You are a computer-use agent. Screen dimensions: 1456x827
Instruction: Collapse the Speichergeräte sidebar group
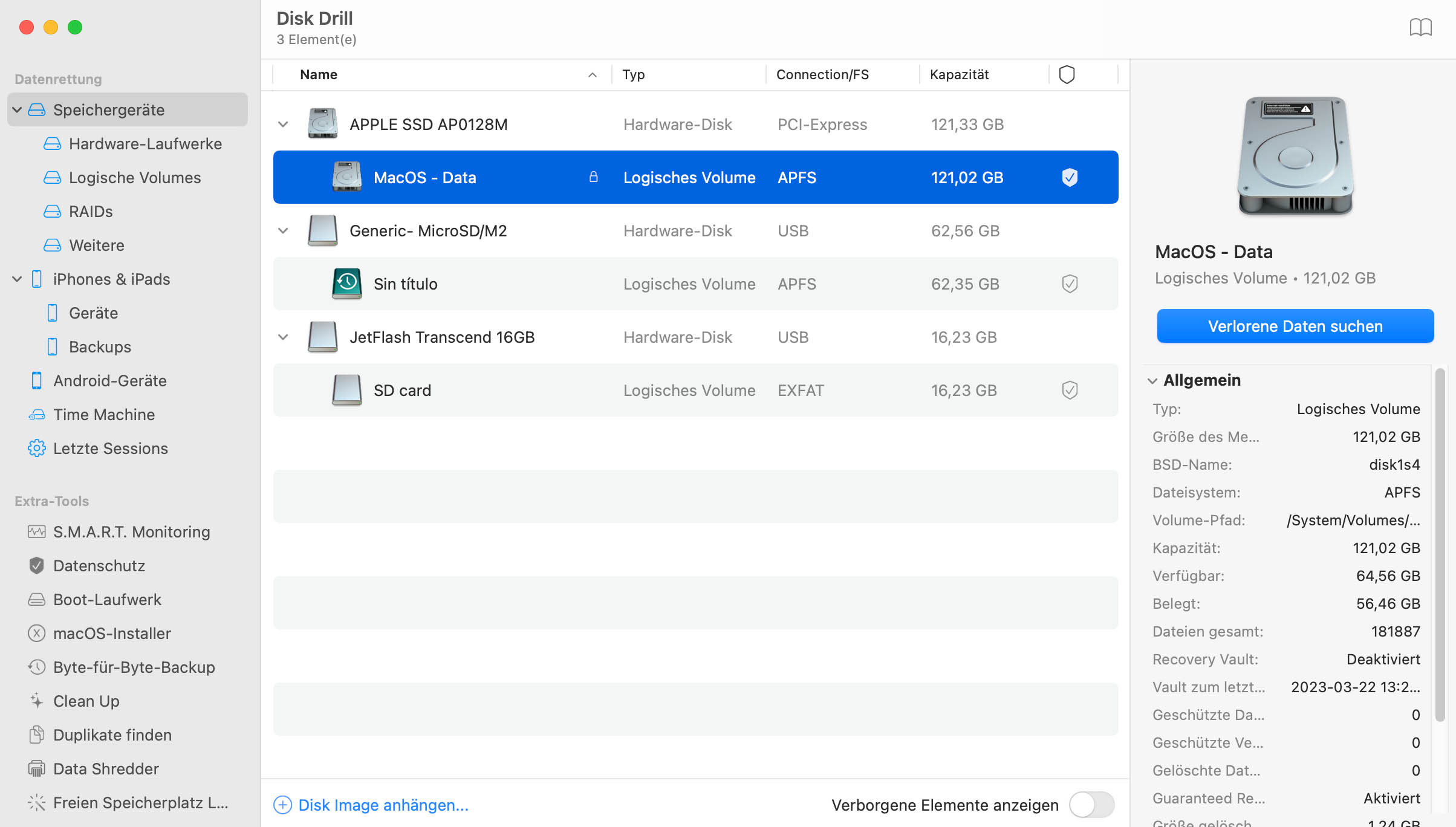click(17, 110)
